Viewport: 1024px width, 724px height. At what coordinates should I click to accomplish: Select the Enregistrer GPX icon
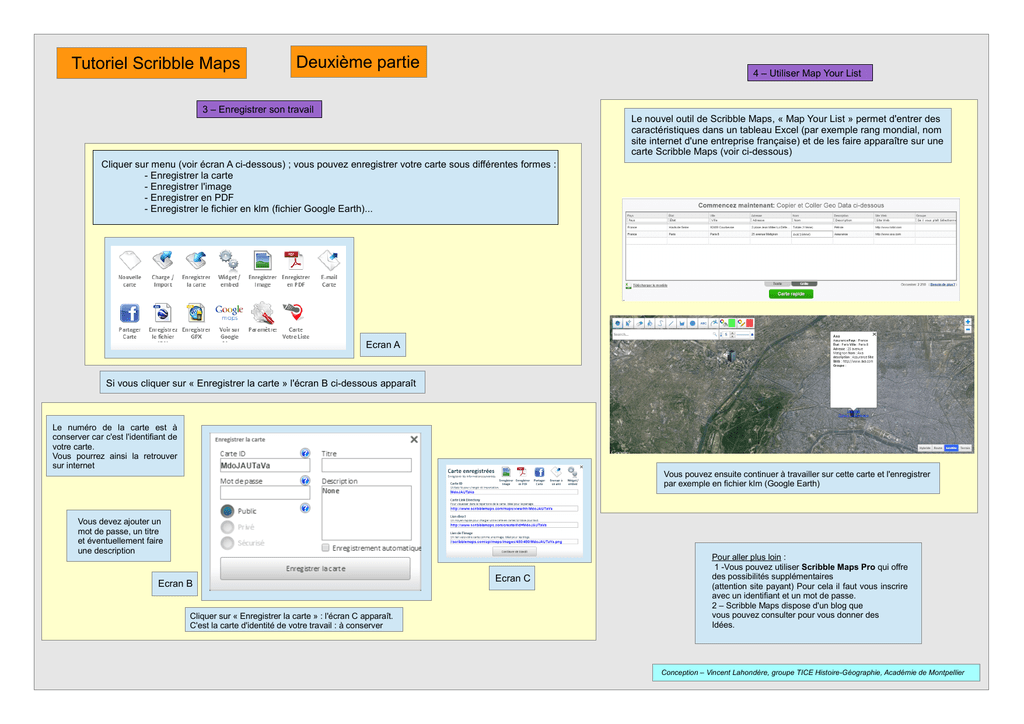pyautogui.click(x=196, y=313)
